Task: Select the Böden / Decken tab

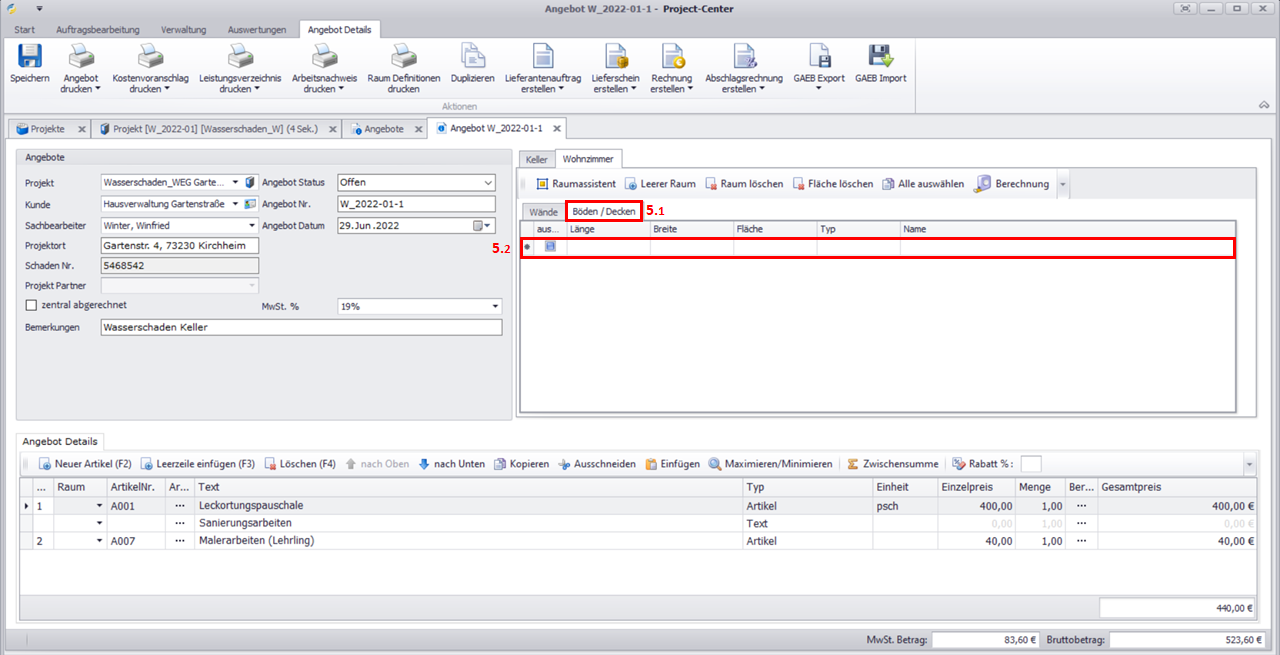Action: pos(603,212)
